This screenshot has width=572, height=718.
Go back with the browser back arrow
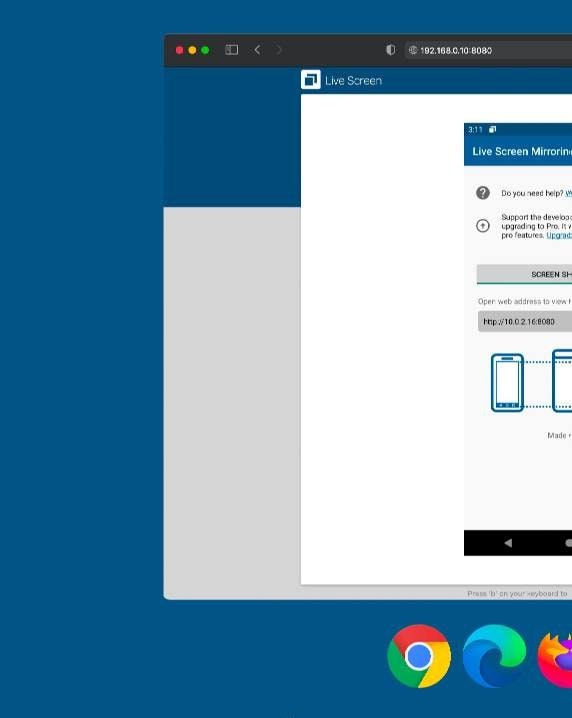pos(257,50)
